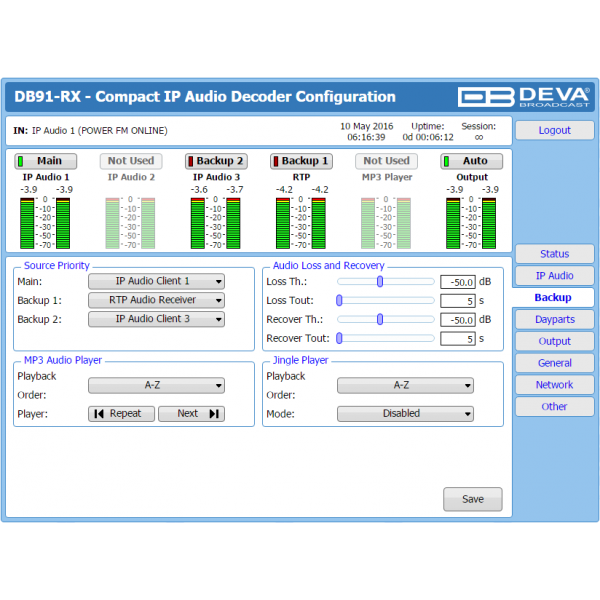
Task: Click the Recover Tout seconds field
Action: (458, 339)
